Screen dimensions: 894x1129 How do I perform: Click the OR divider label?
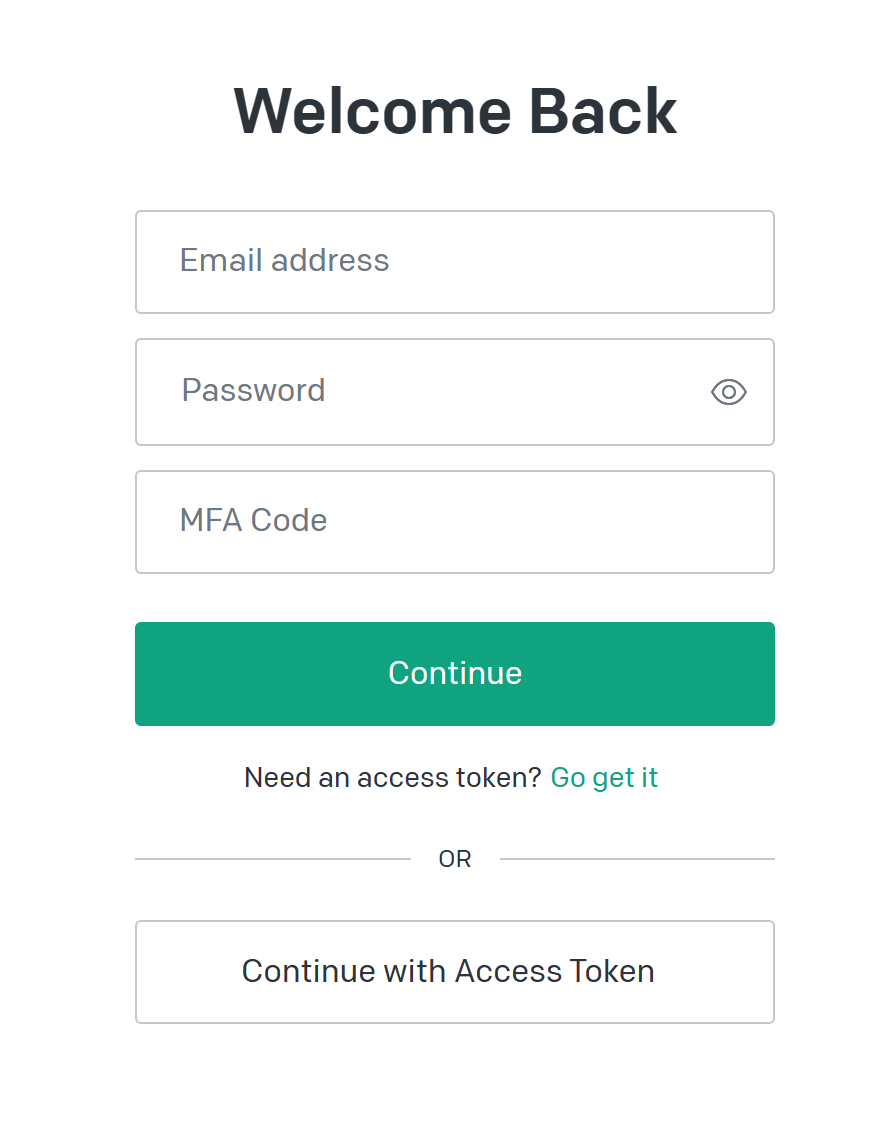click(455, 859)
